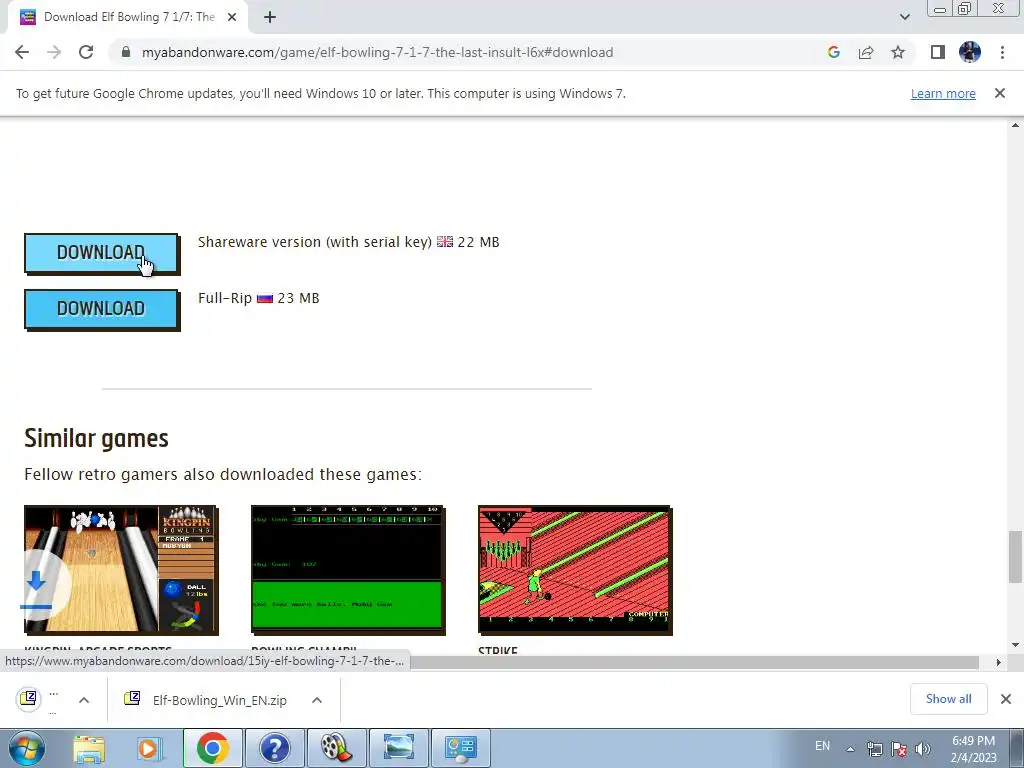Click the address bar URL

coord(377,52)
